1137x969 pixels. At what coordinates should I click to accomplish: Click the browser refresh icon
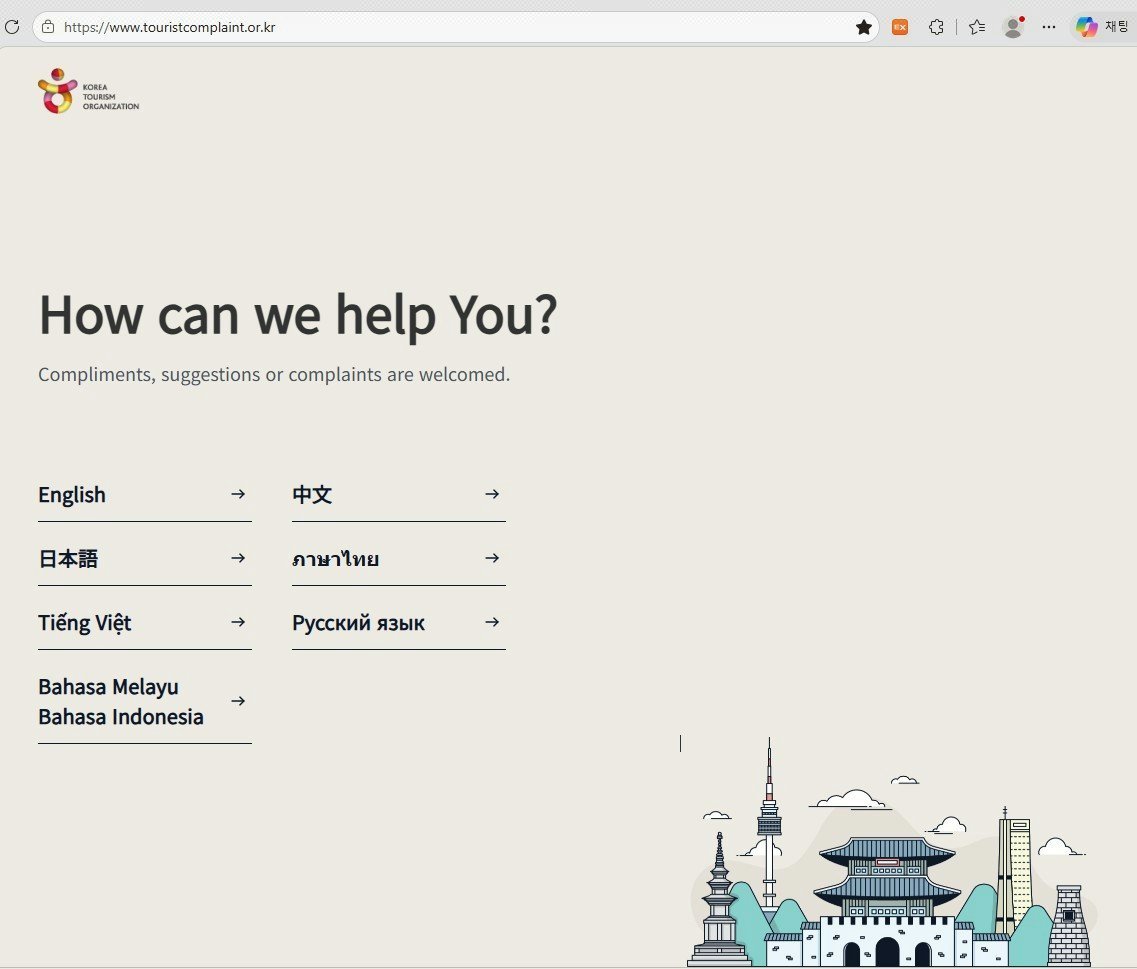coord(12,28)
